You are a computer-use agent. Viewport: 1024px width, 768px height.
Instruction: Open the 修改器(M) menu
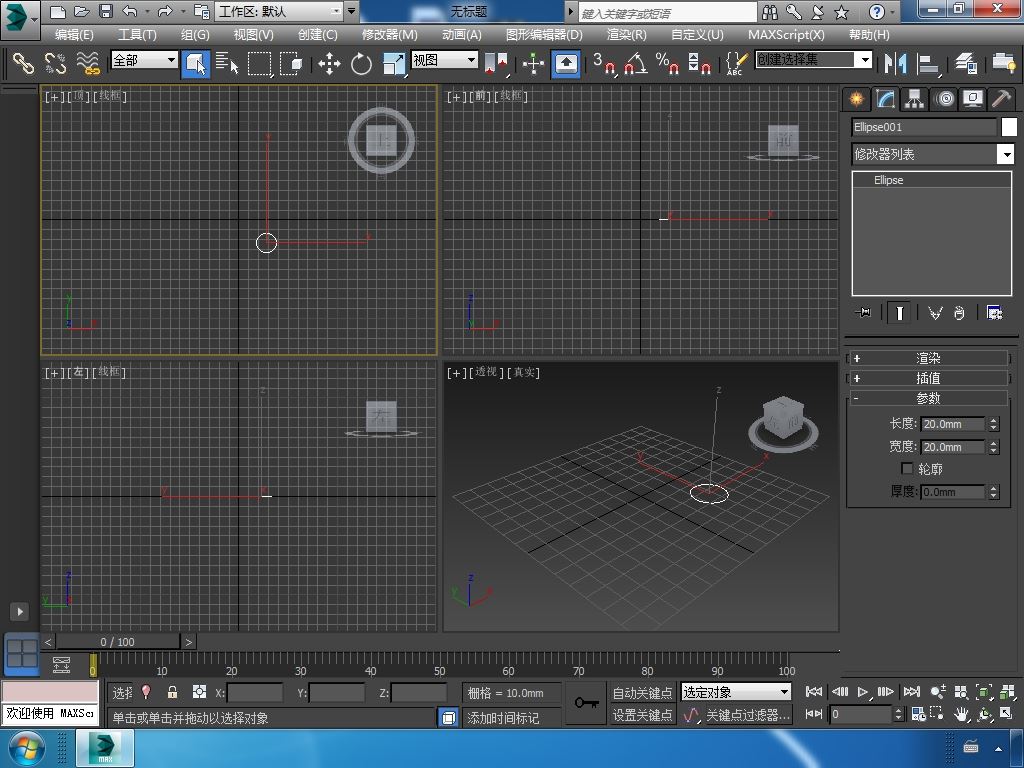tap(389, 34)
